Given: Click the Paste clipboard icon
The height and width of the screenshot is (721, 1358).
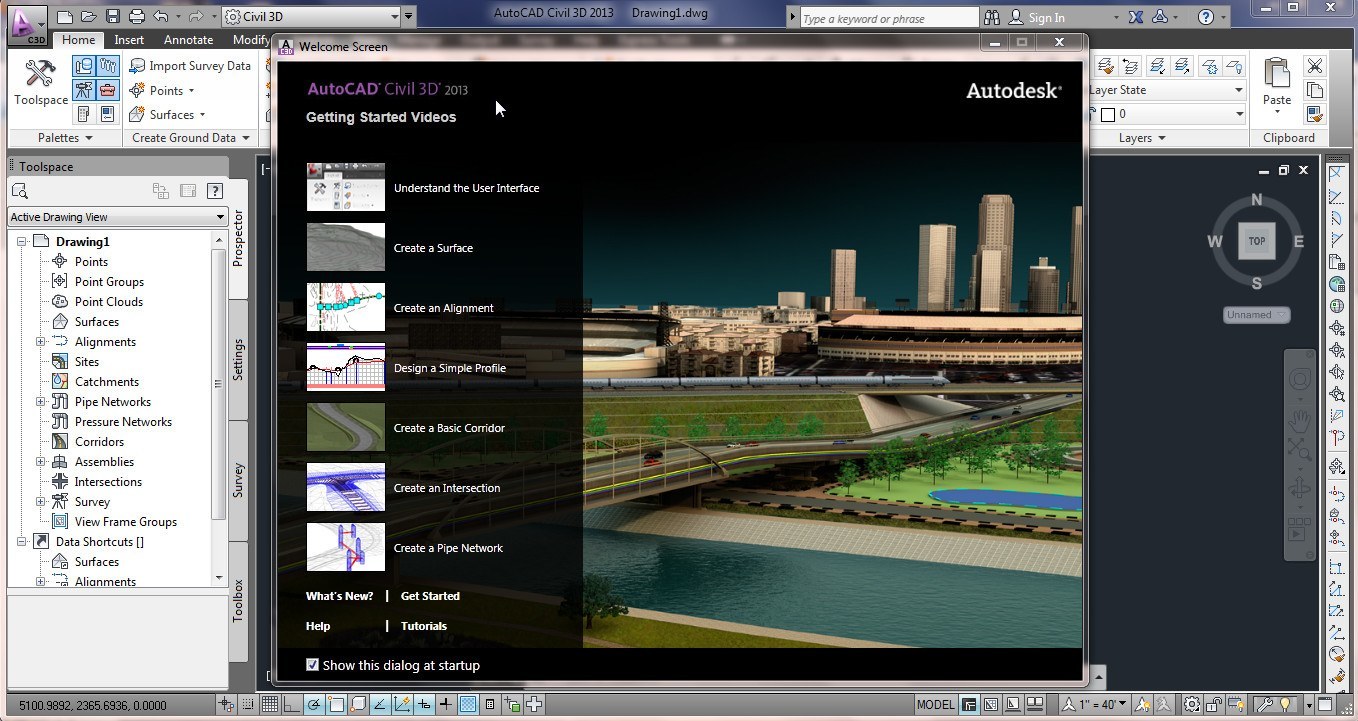Looking at the screenshot, I should 1276,80.
